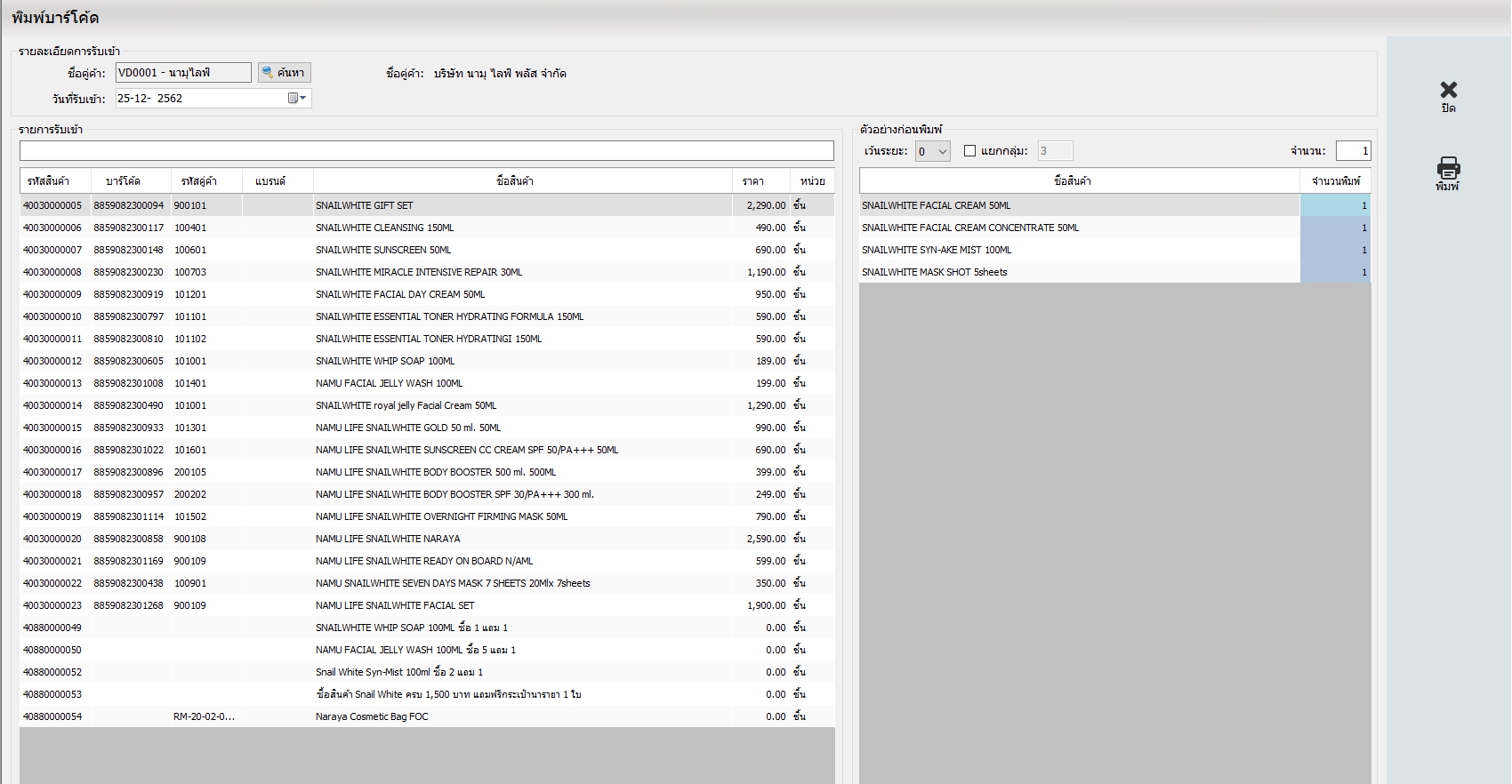Click the ราคา column header
Image resolution: width=1512 pixels, height=784 pixels.
pyautogui.click(x=760, y=180)
